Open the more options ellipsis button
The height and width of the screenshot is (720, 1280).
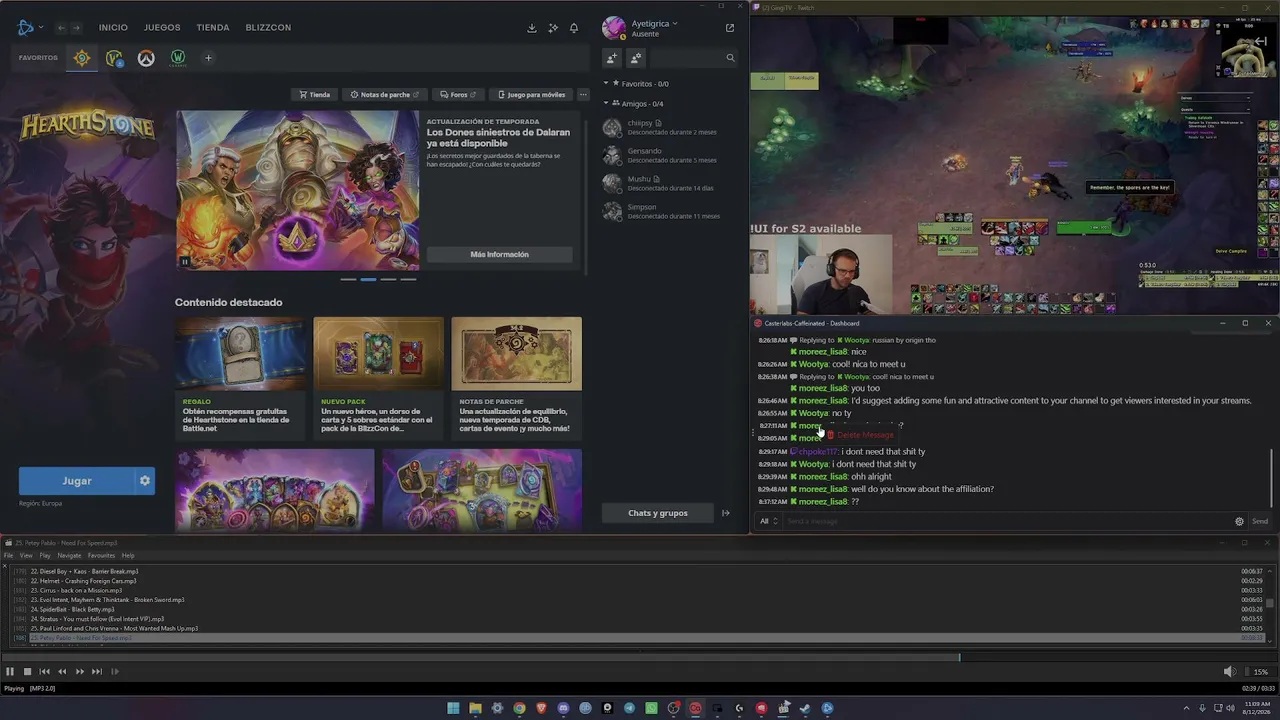pos(583,95)
